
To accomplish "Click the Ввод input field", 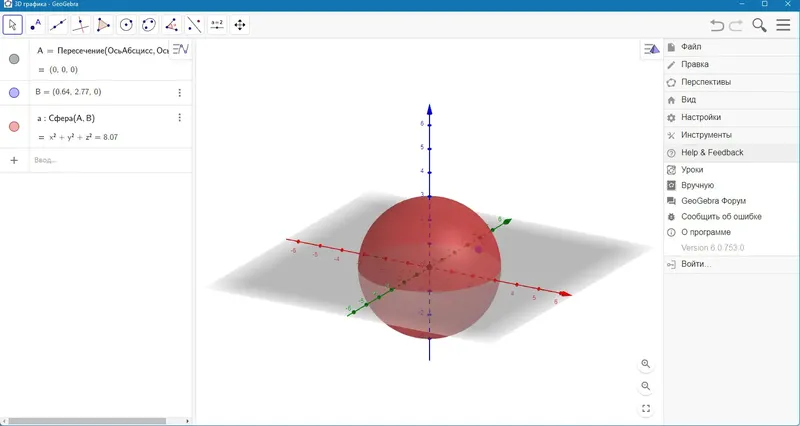I will [110, 160].
